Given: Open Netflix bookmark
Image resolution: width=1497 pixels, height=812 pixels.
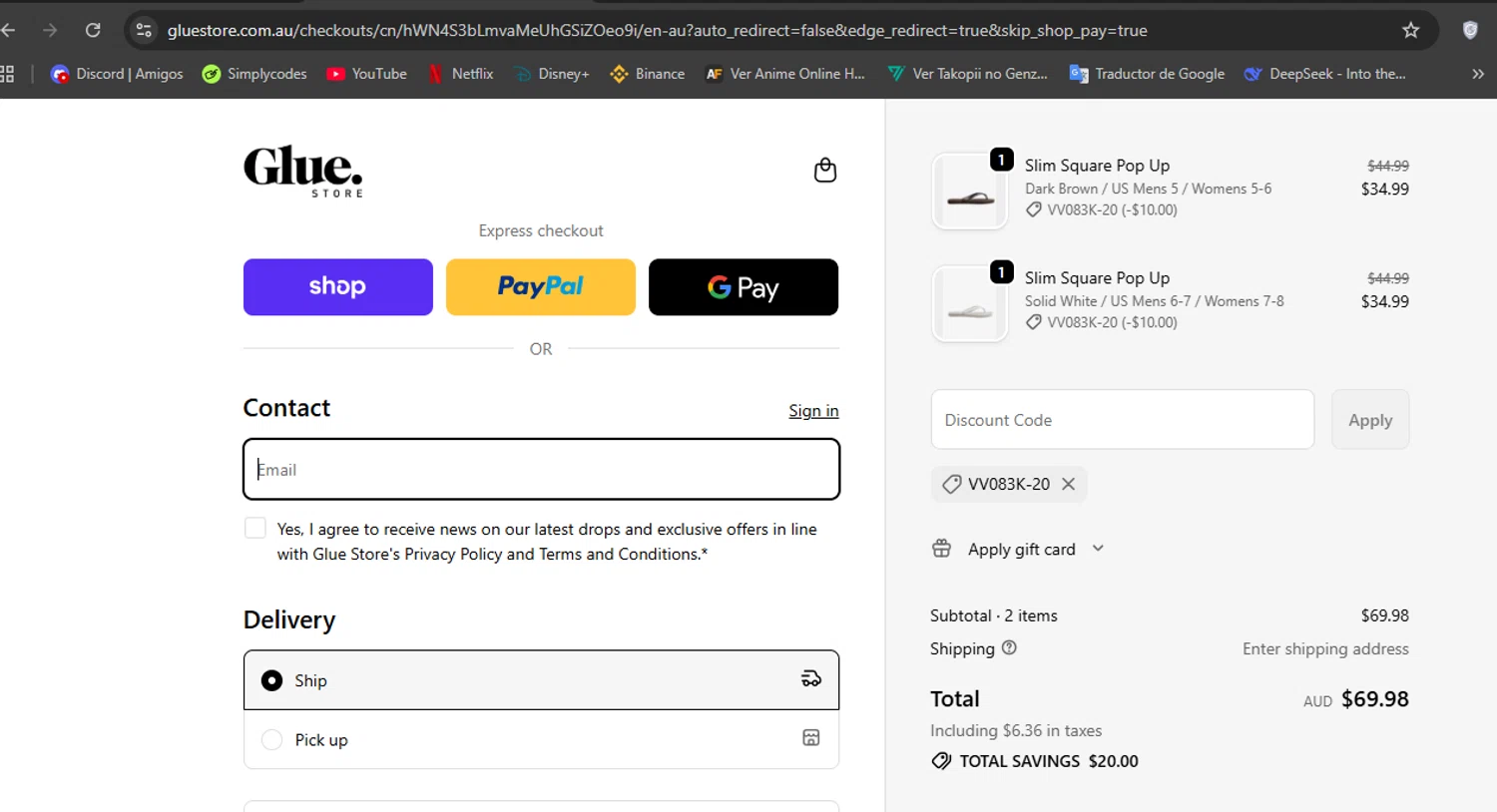Looking at the screenshot, I should pyautogui.click(x=460, y=74).
